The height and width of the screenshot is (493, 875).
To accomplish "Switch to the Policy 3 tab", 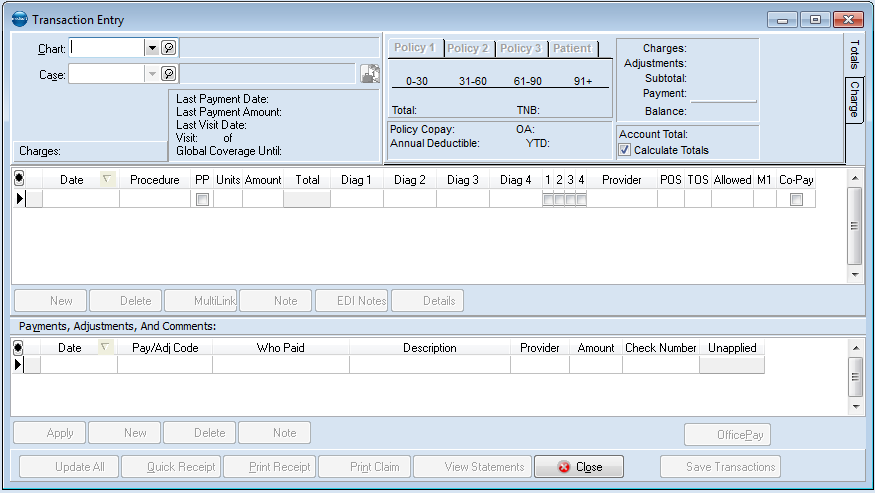I will (520, 48).
